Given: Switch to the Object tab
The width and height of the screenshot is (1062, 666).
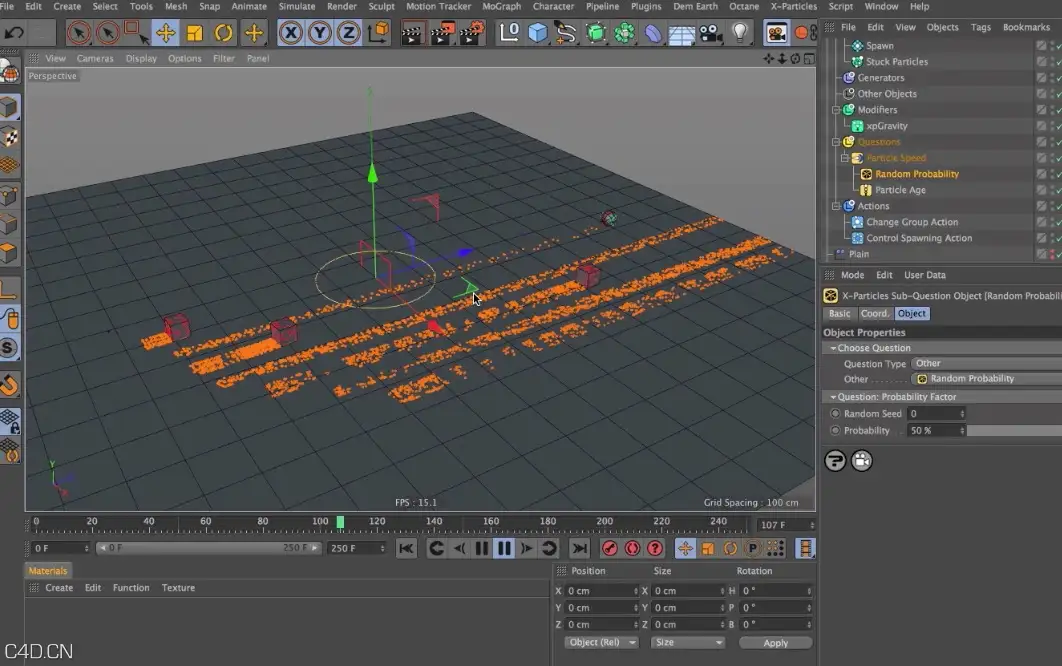Looking at the screenshot, I should coord(912,314).
